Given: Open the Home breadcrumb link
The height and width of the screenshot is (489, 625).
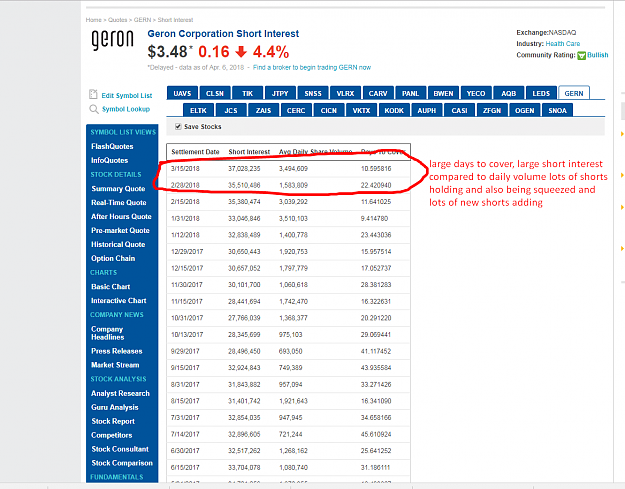Looking at the screenshot, I should [x=93, y=20].
